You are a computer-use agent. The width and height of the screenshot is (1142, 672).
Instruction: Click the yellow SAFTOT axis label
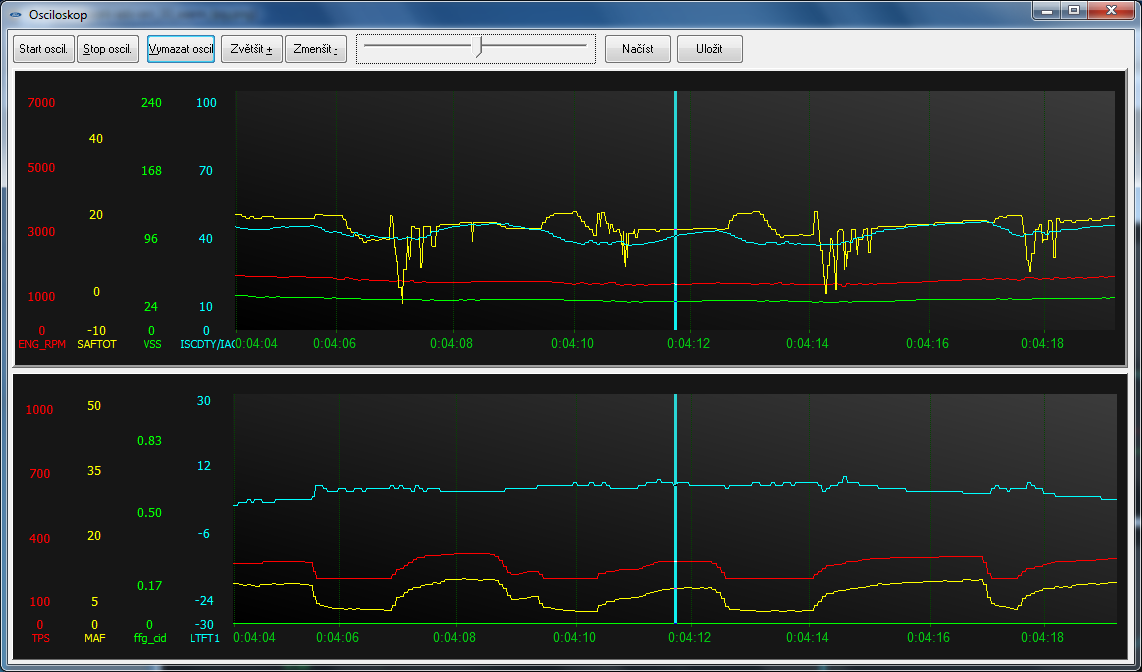coord(97,344)
